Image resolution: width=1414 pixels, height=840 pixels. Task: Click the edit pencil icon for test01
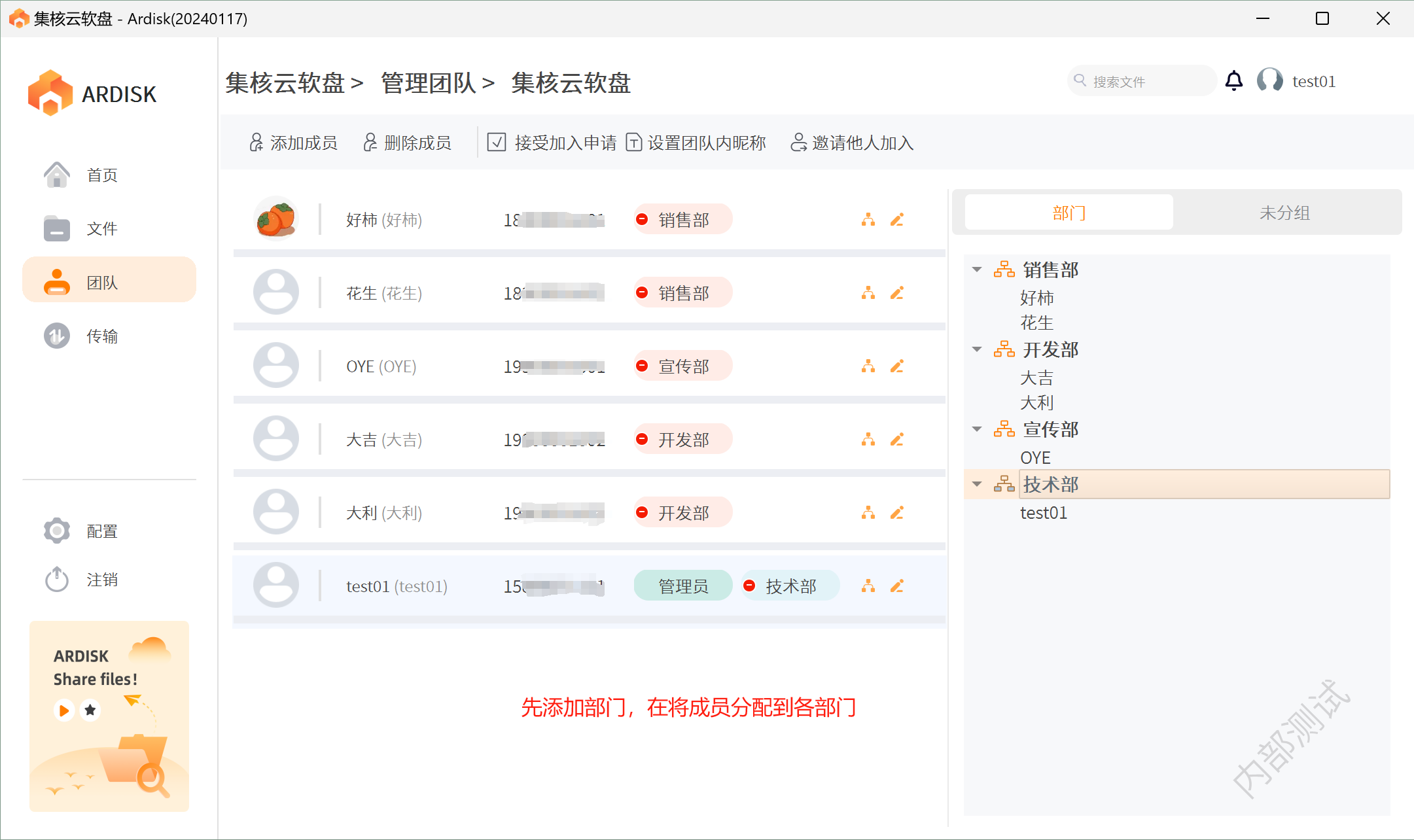[x=897, y=586]
